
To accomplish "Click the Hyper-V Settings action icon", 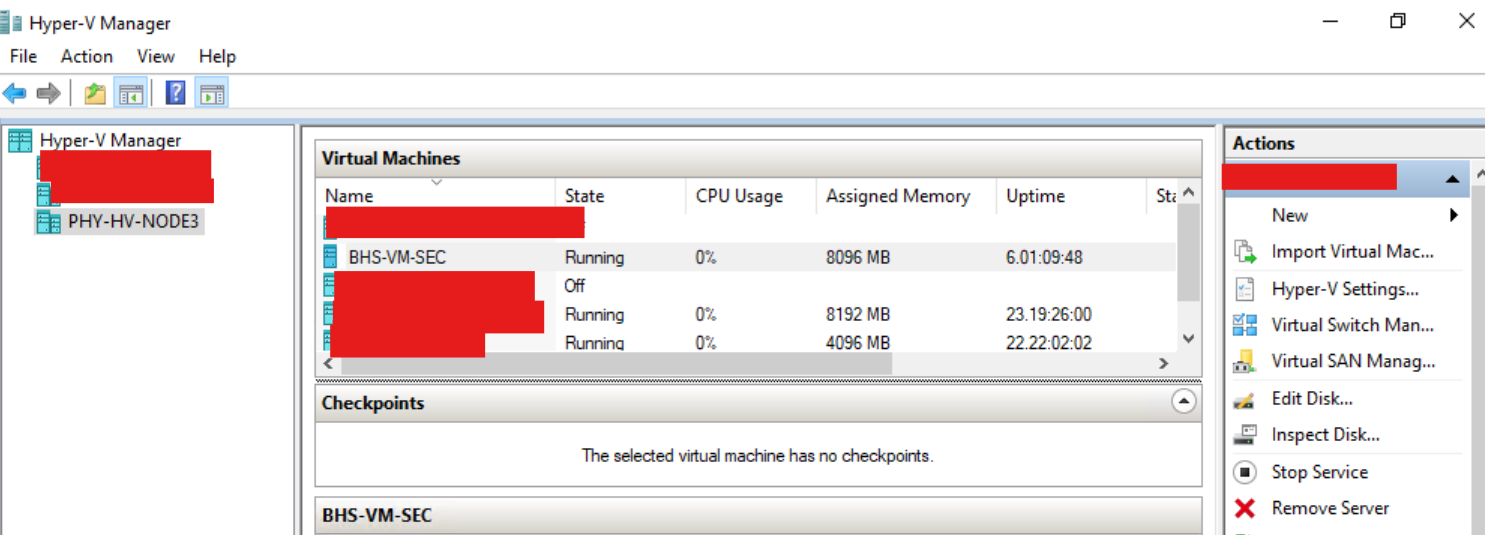I will tap(1245, 289).
